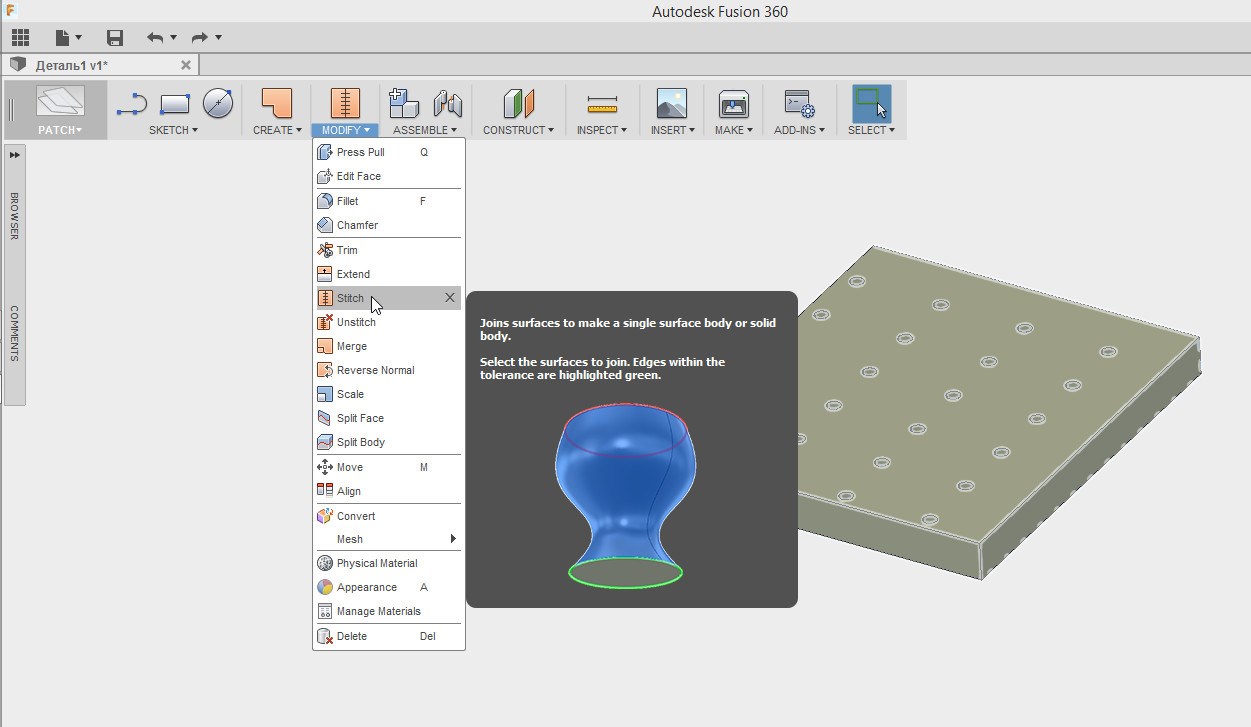Expand the Undo history dropdown arrow
Image resolution: width=1251 pixels, height=727 pixels.
coord(173,38)
